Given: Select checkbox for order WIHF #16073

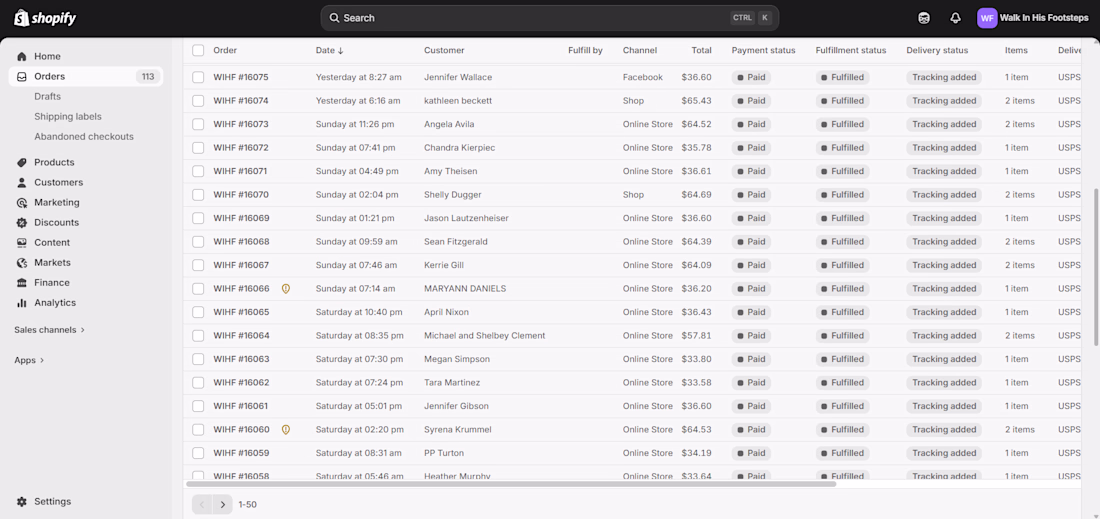Looking at the screenshot, I should point(199,124).
